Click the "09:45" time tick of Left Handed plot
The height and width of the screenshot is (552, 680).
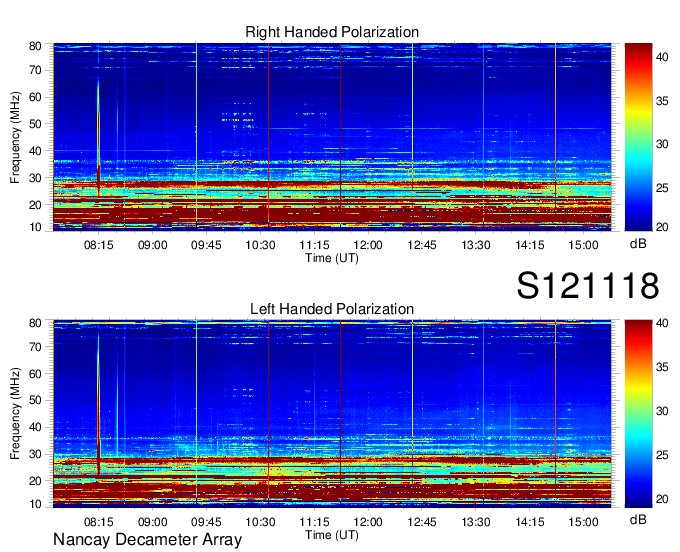point(206,522)
